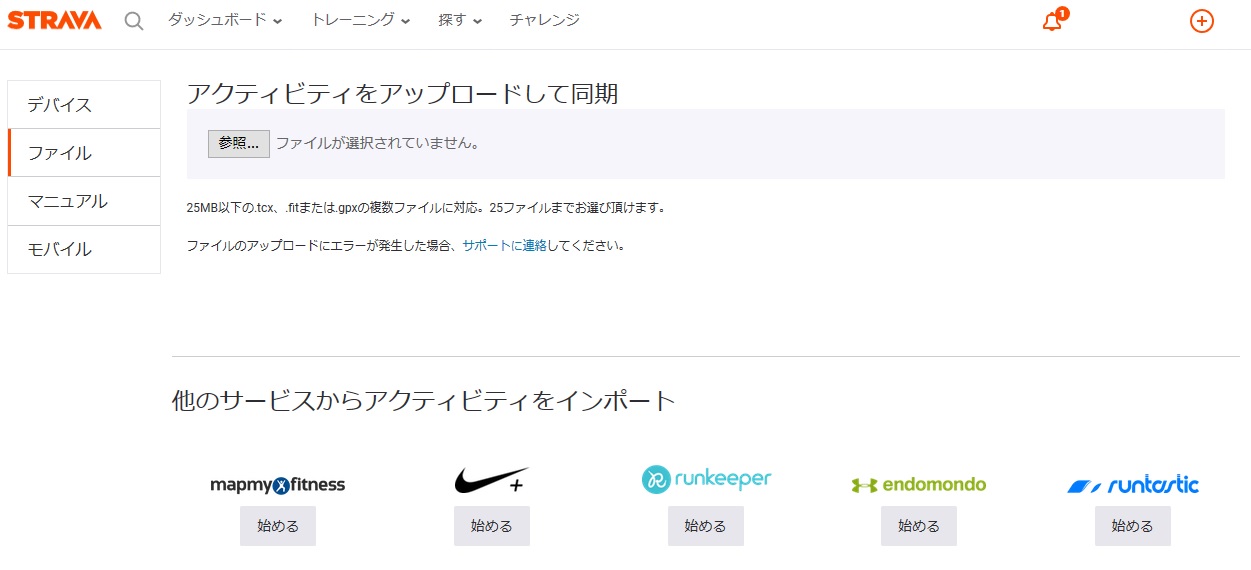Screen dimensions: 1251x570
Task: Click the Nike+ swoosh logo
Action: pos(491,481)
